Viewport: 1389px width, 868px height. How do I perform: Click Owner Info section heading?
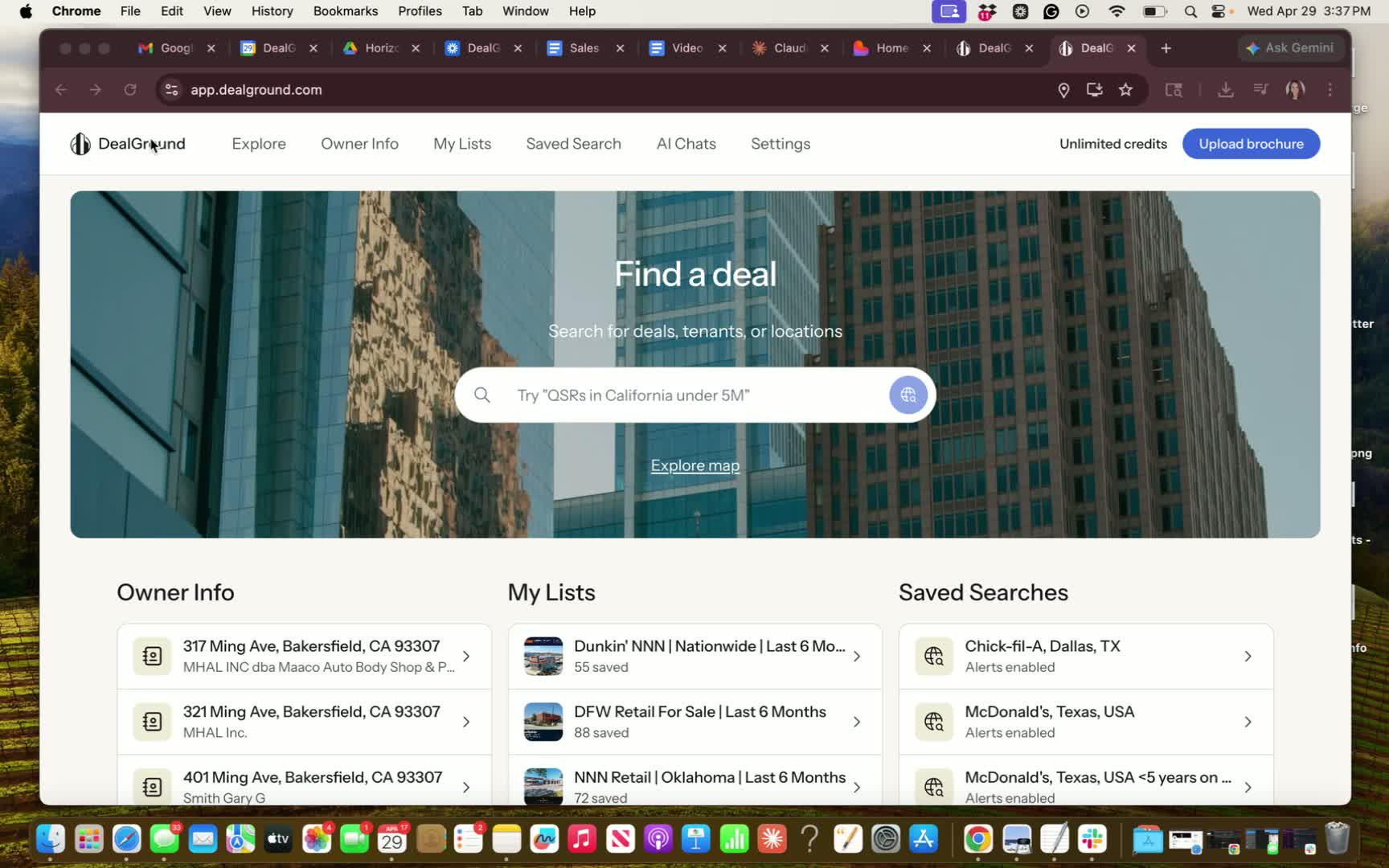click(x=175, y=592)
